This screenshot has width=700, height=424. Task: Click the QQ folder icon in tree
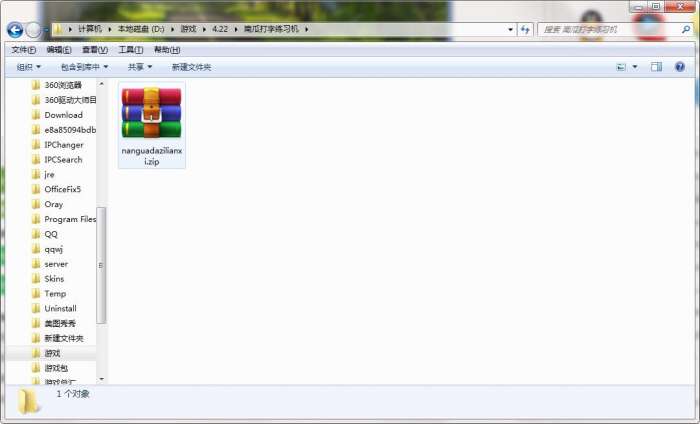coord(36,234)
